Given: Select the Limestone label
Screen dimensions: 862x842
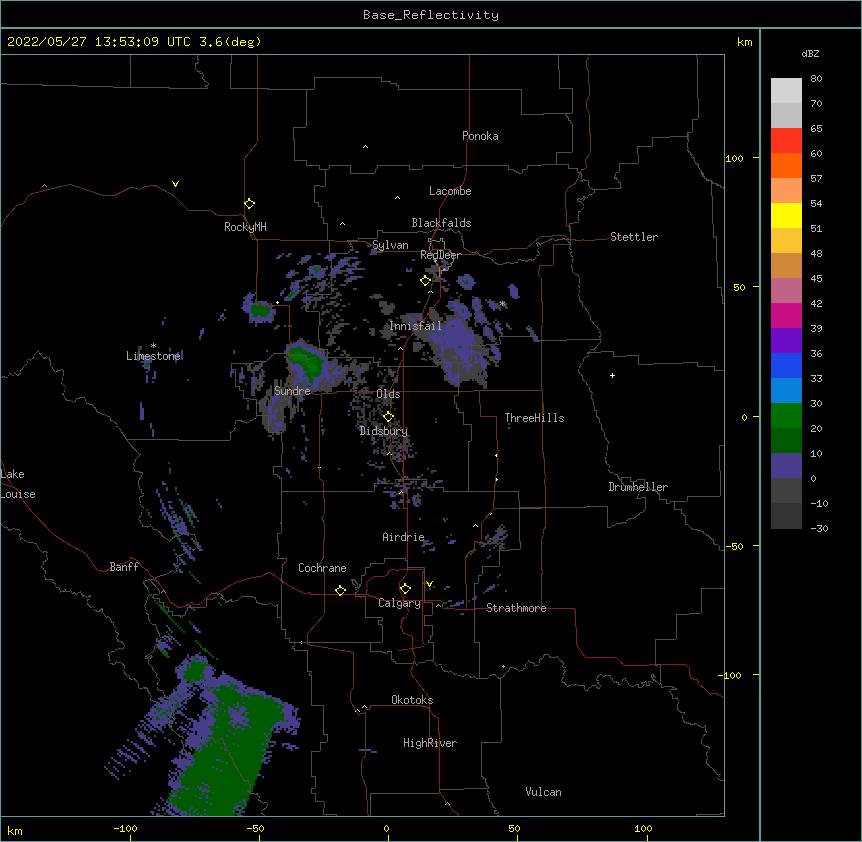Looking at the screenshot, I should [x=154, y=356].
